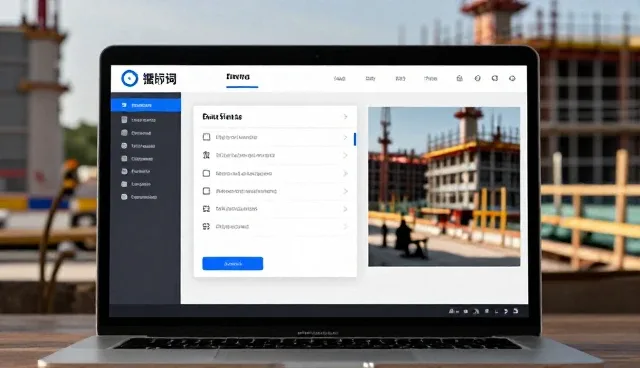Select the blue highlighted sidebar item
Image resolution: width=640 pixels, height=368 pixels.
click(146, 105)
